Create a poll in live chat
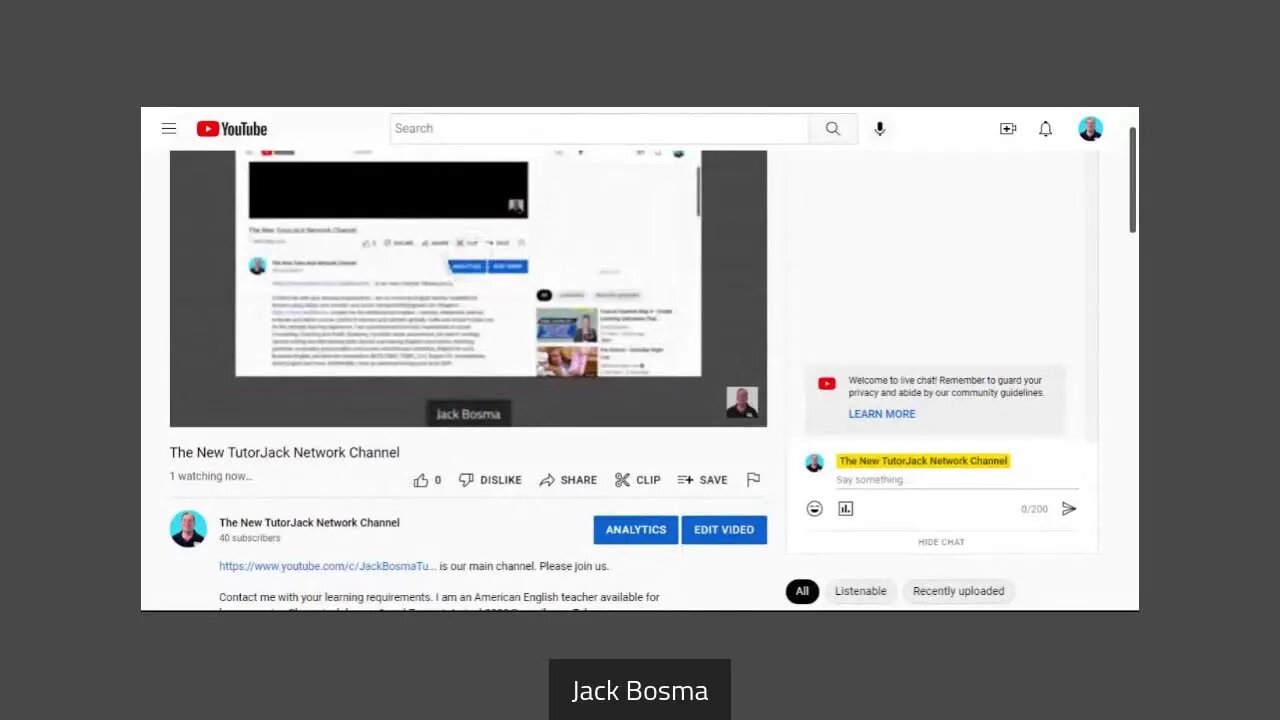 (x=846, y=509)
